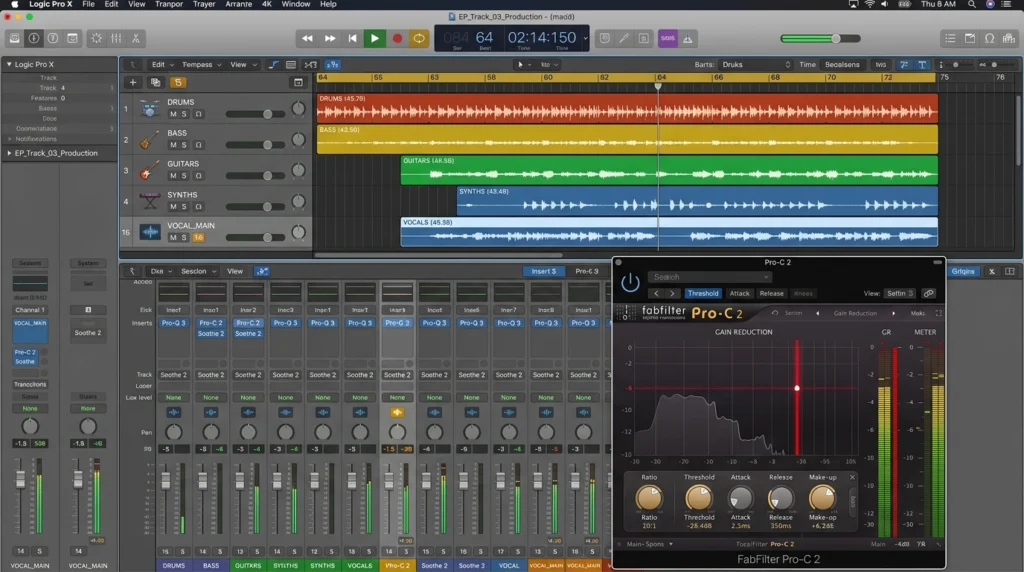Toggle input monitoring on DRUMS track
This screenshot has height=572, width=1024.
coord(199,114)
